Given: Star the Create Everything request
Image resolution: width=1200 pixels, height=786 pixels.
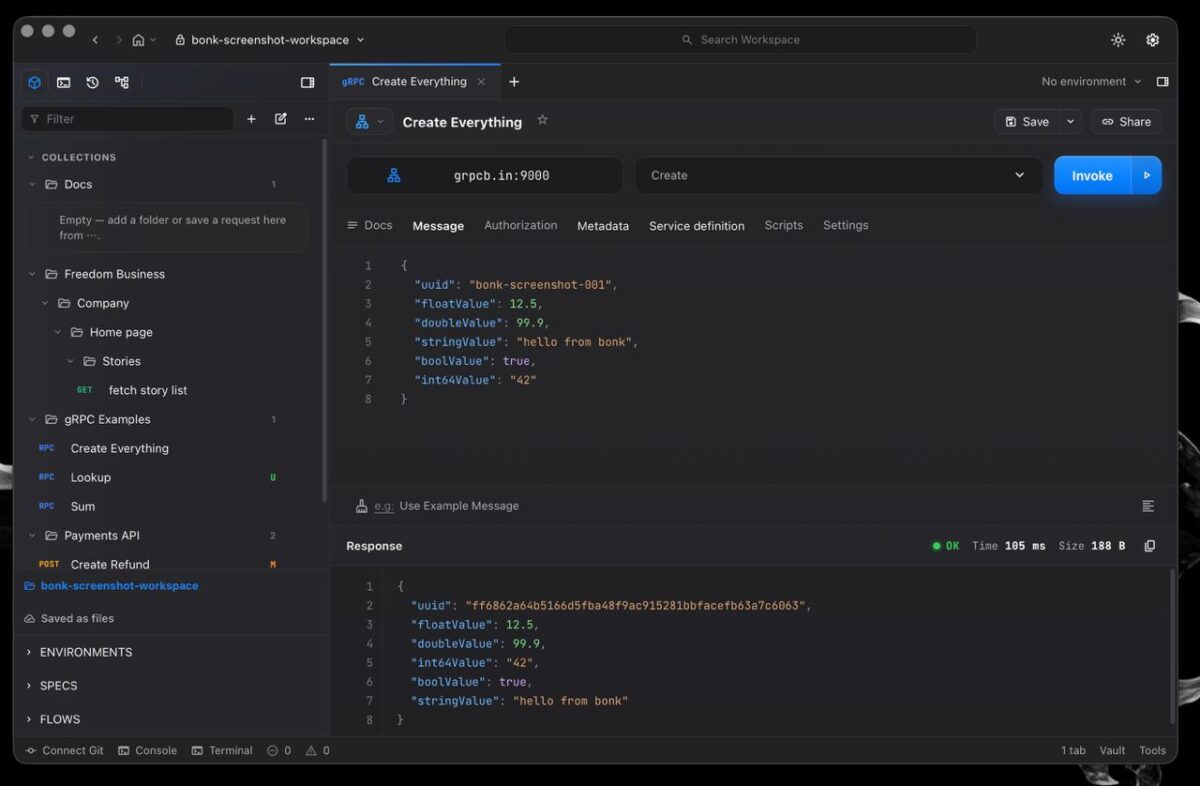Looking at the screenshot, I should [542, 120].
